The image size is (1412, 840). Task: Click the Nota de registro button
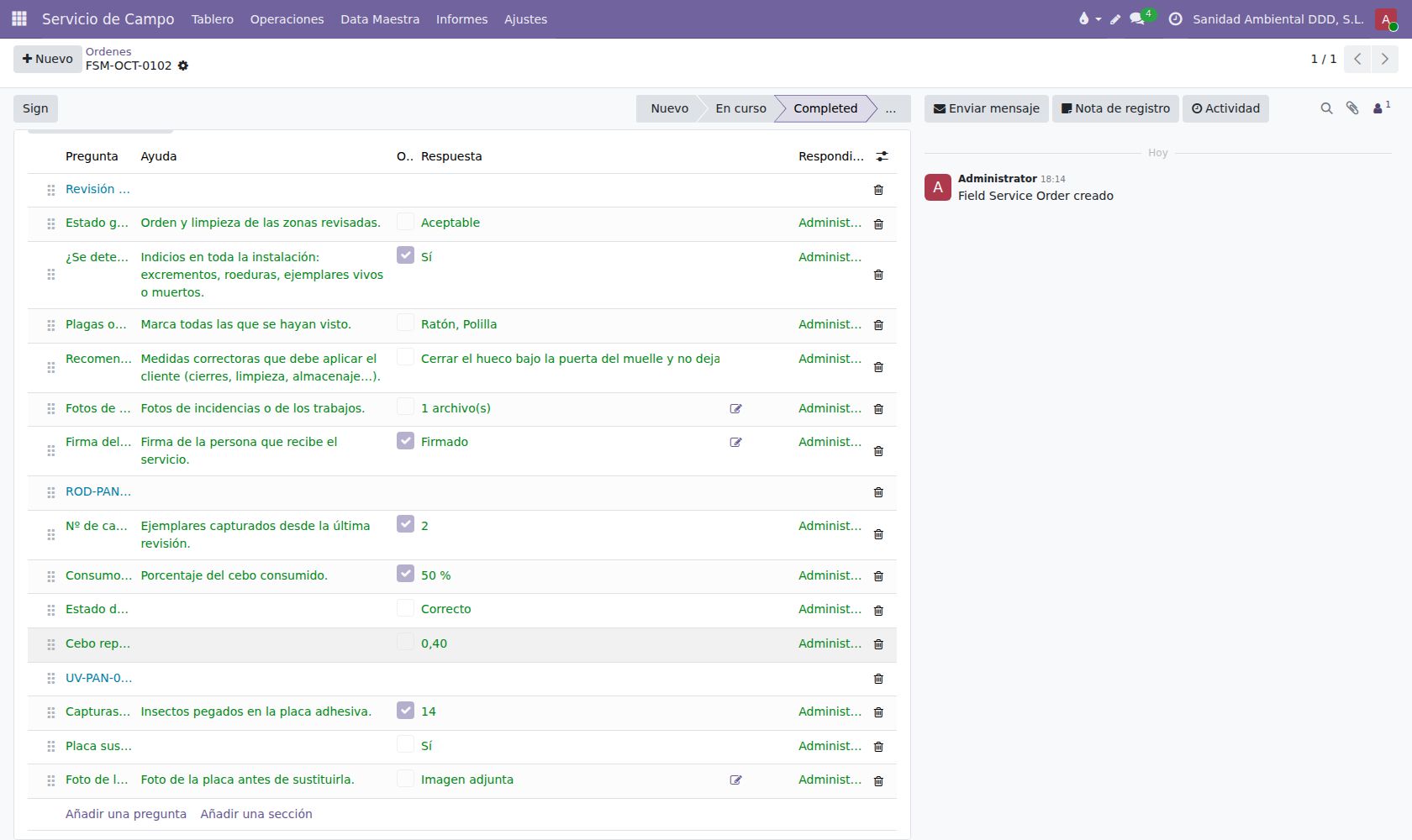click(1115, 108)
